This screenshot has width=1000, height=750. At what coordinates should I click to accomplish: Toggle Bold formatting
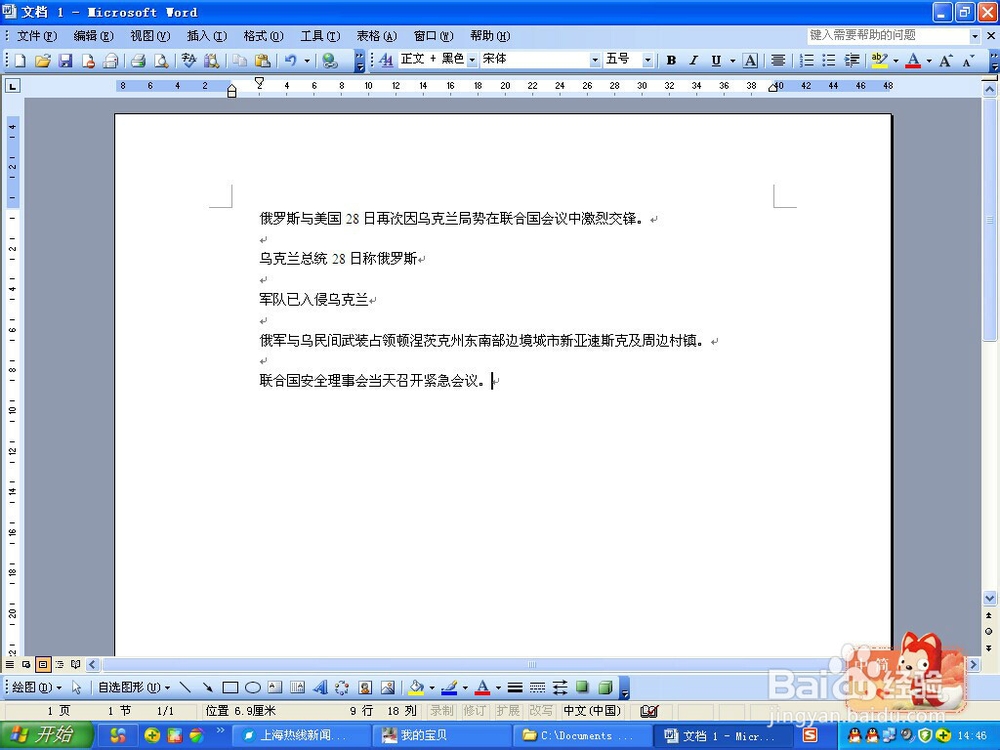[x=671, y=60]
